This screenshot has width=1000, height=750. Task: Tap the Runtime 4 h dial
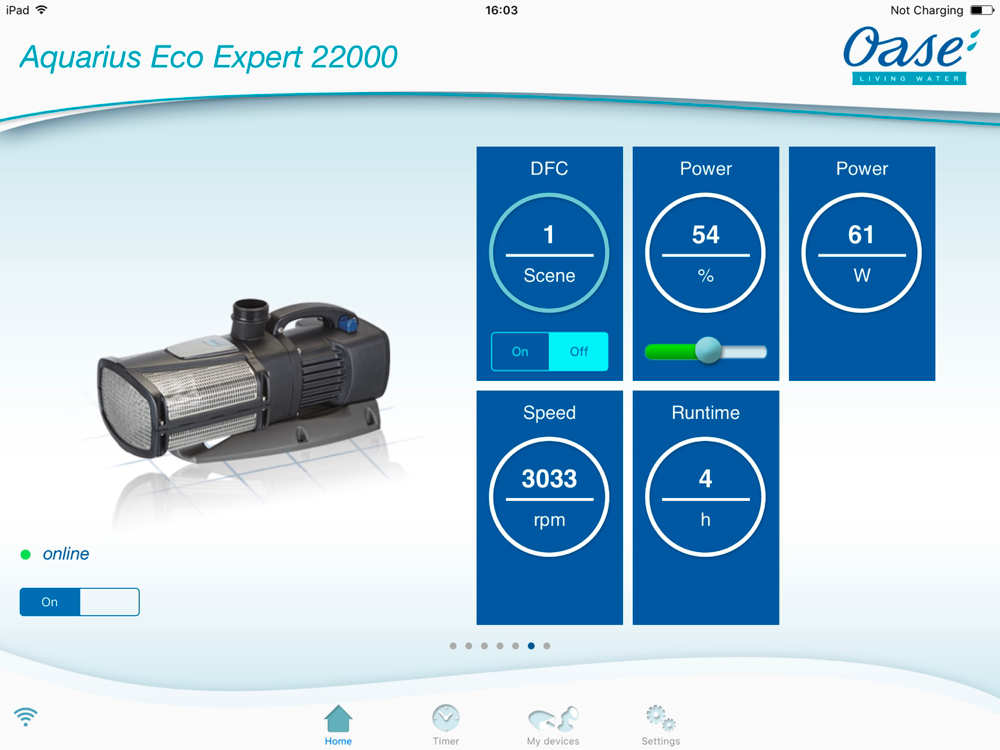point(705,497)
